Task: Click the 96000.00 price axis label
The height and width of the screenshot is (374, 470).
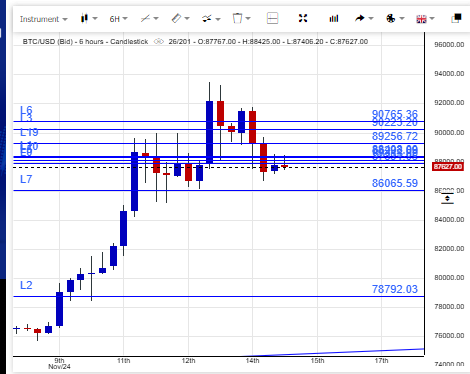Action: [449, 45]
